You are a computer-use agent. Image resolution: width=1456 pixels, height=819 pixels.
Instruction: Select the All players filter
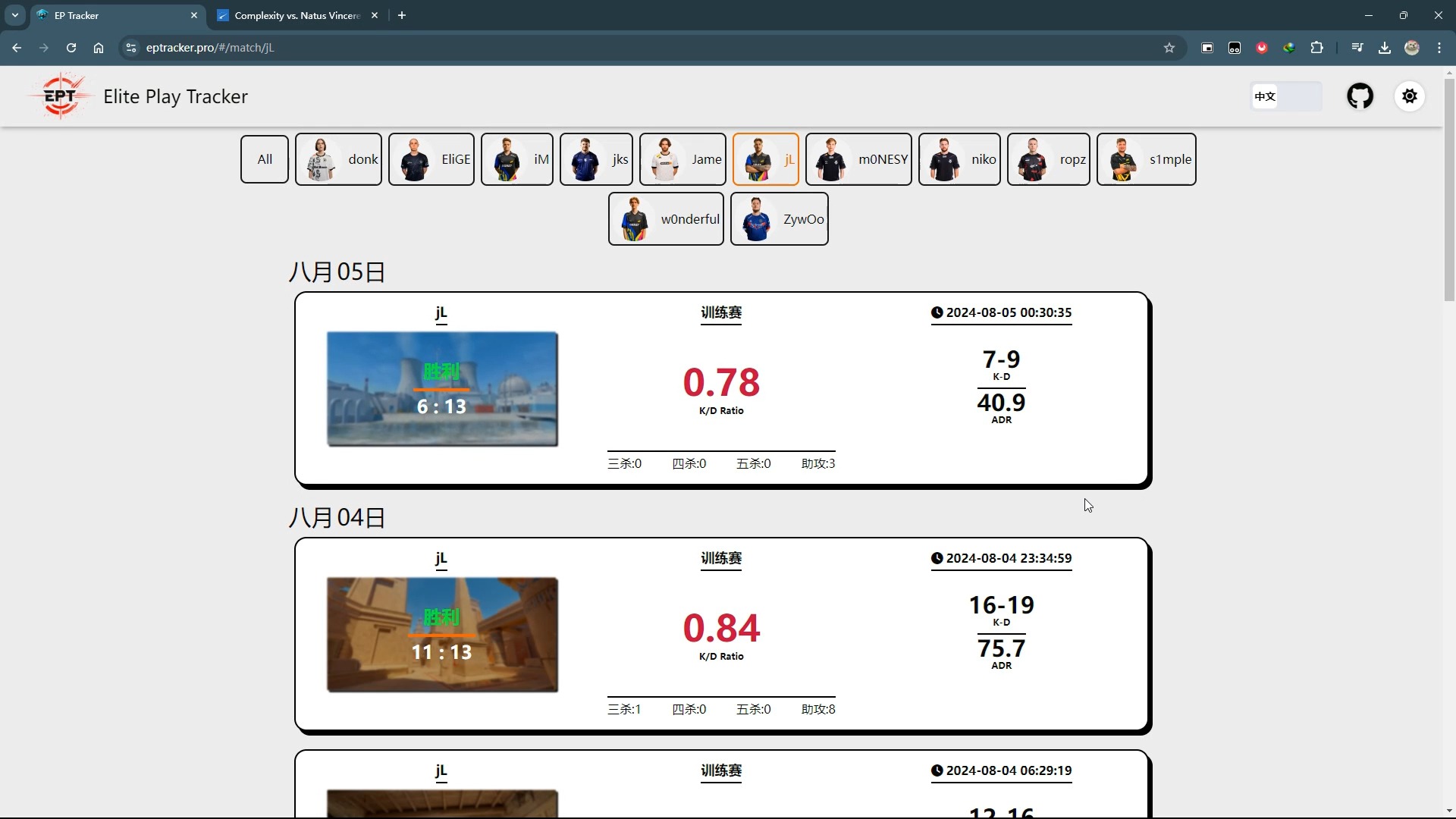(x=265, y=159)
